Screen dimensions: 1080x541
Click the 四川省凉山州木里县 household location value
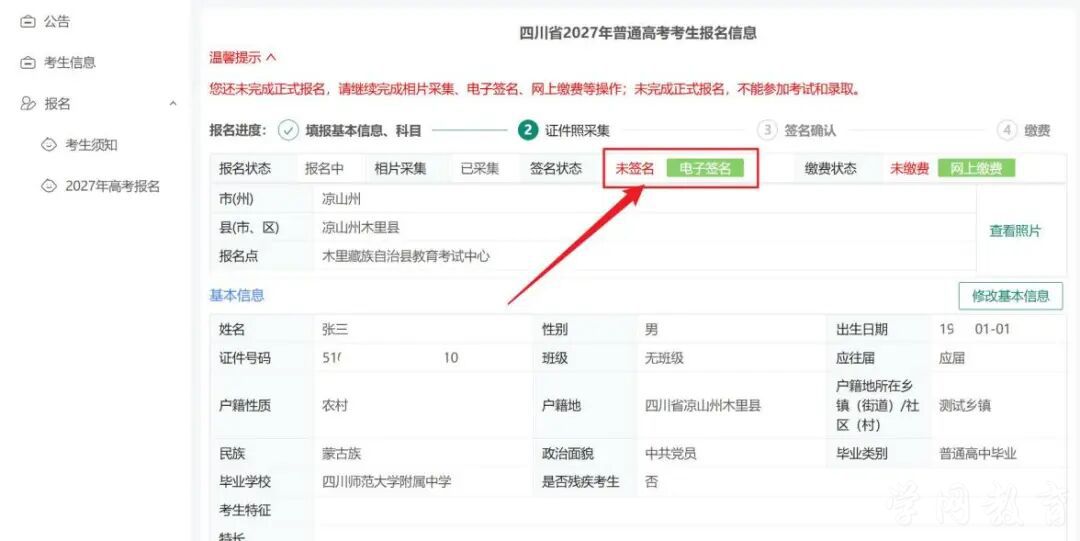click(703, 406)
